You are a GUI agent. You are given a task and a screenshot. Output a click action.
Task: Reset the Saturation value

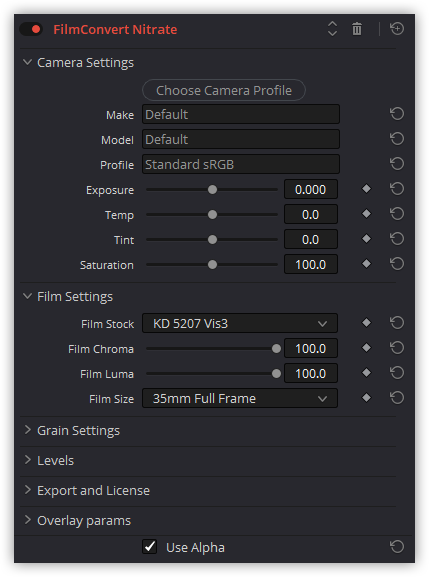(397, 264)
